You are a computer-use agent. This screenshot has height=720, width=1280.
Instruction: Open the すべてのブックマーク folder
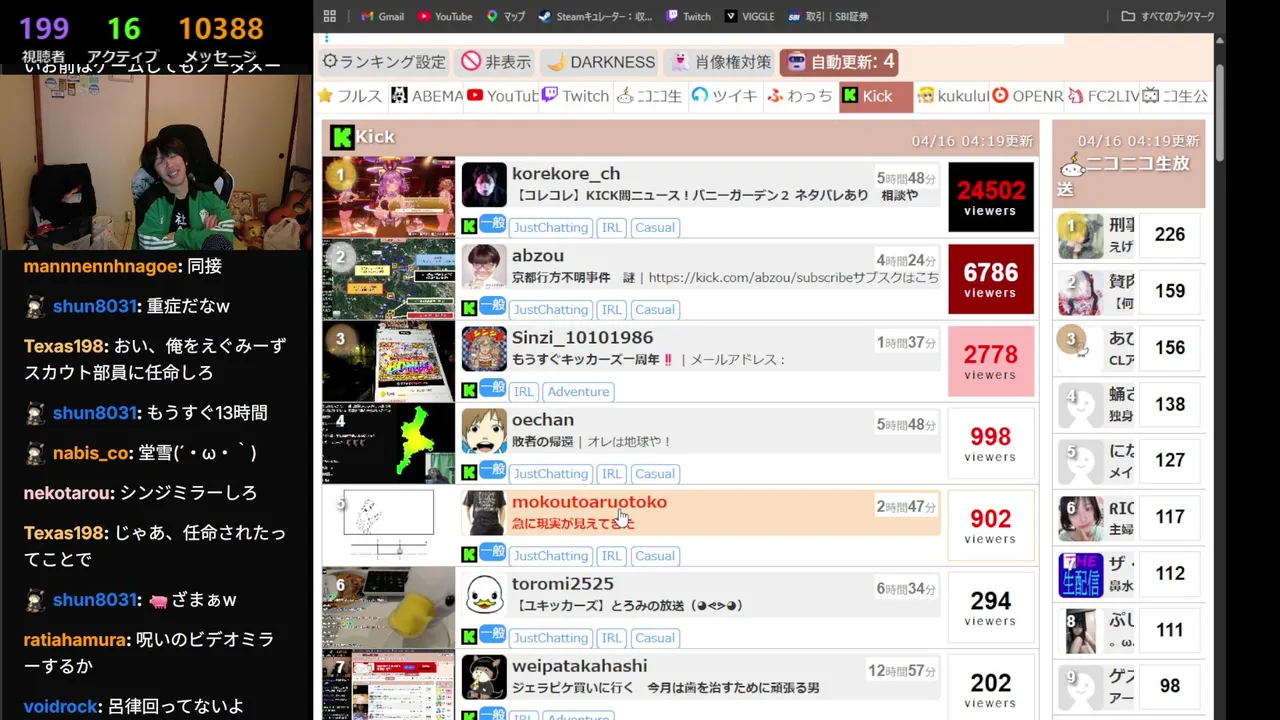point(1168,16)
